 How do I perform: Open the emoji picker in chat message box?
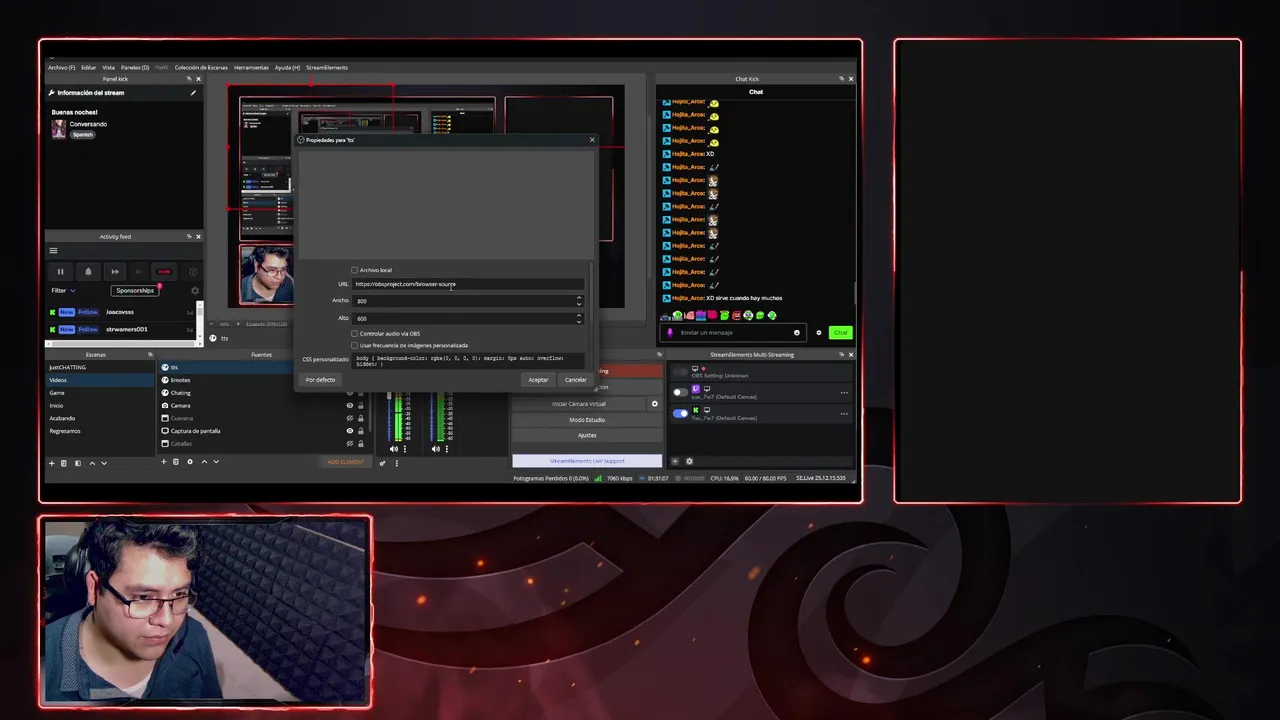pyautogui.click(x=797, y=333)
